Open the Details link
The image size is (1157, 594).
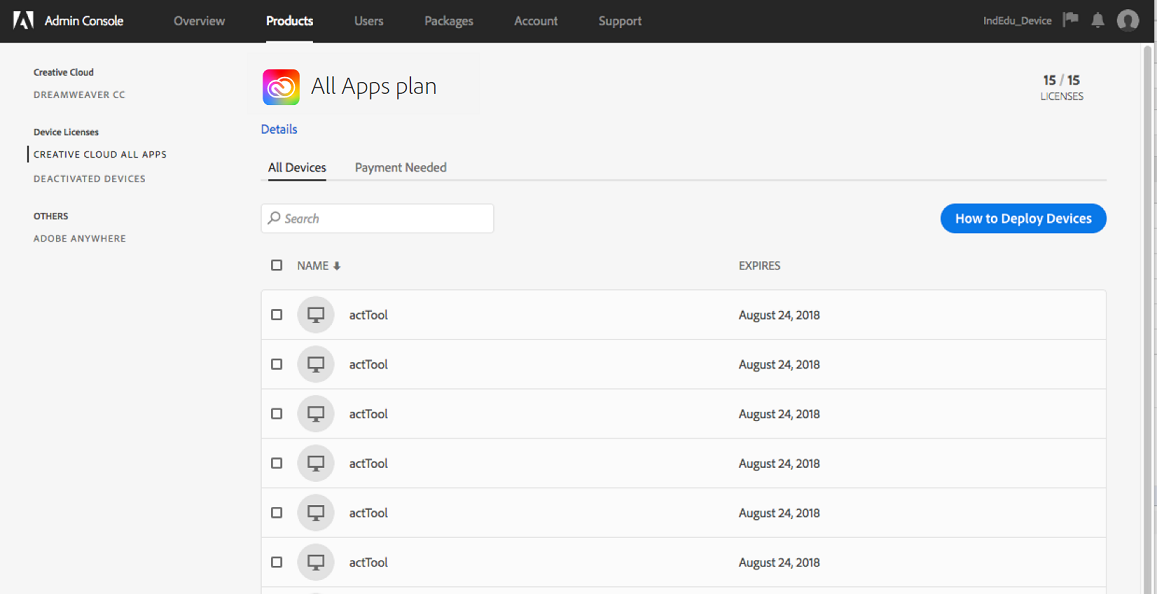click(279, 129)
